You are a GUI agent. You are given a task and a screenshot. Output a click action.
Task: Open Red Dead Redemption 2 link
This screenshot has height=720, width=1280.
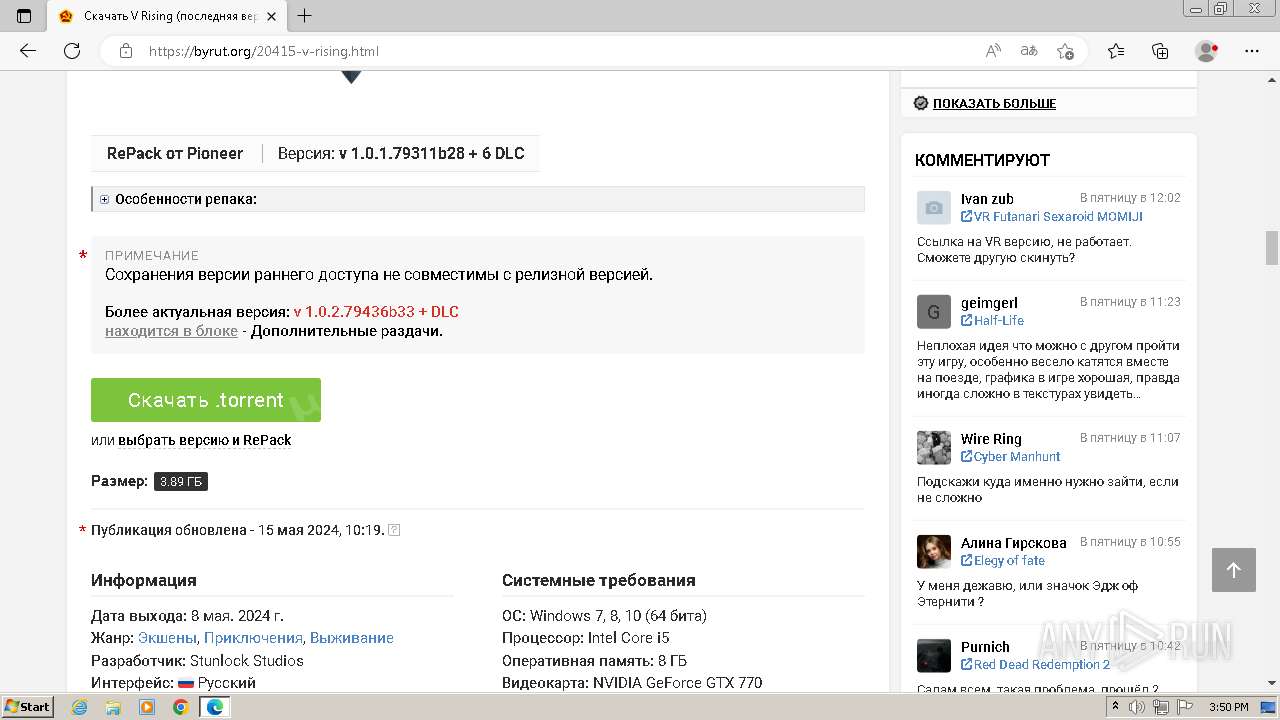pos(1042,664)
